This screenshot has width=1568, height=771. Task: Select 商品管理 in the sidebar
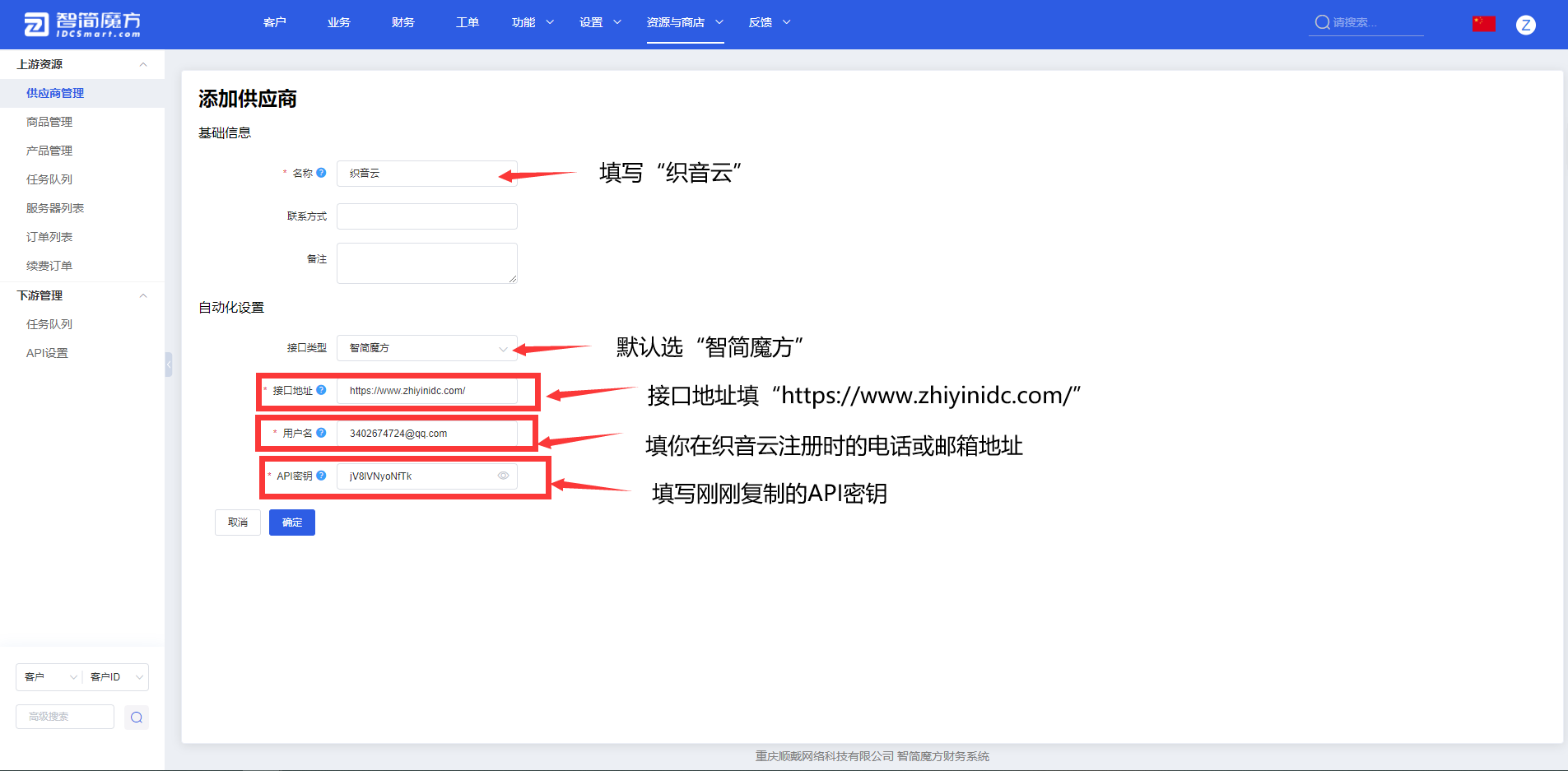pyautogui.click(x=49, y=122)
